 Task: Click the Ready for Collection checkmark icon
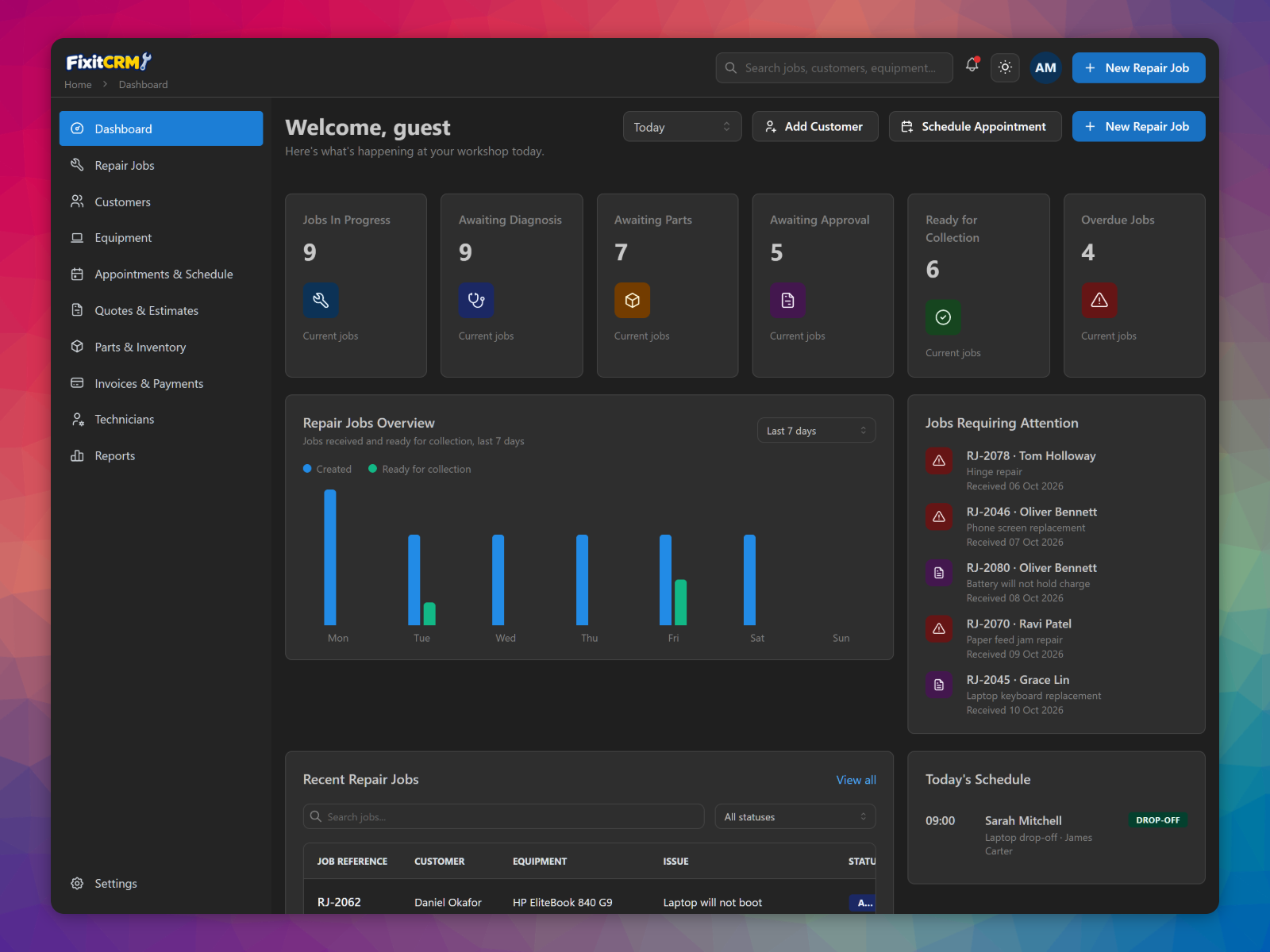(943, 317)
